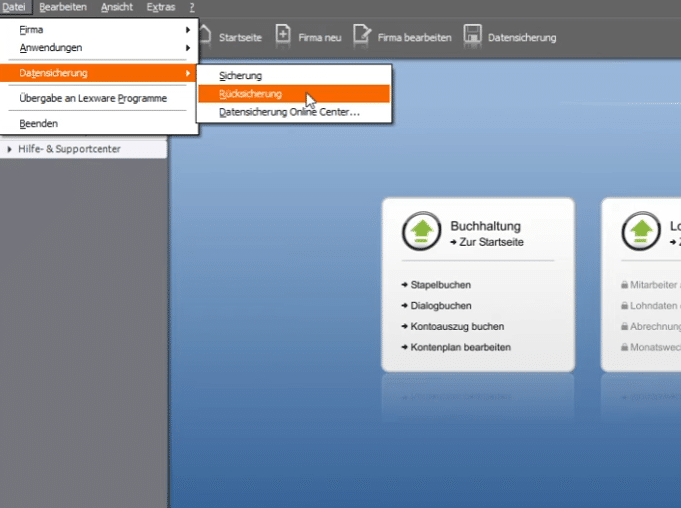
Task: Click the arrow bullet before Stapelbuchen
Action: pos(405,285)
